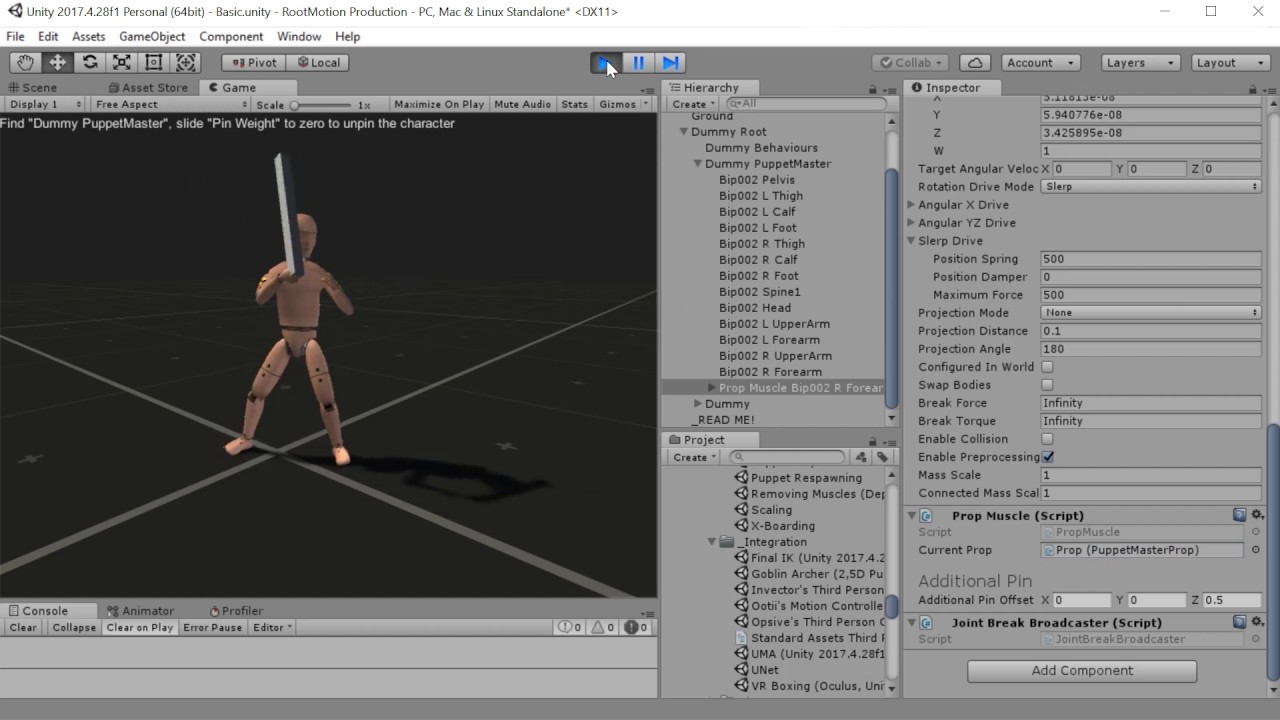Screen dimensions: 1280x720
Task: Expand the Angular X Drive section
Action: pos(911,205)
